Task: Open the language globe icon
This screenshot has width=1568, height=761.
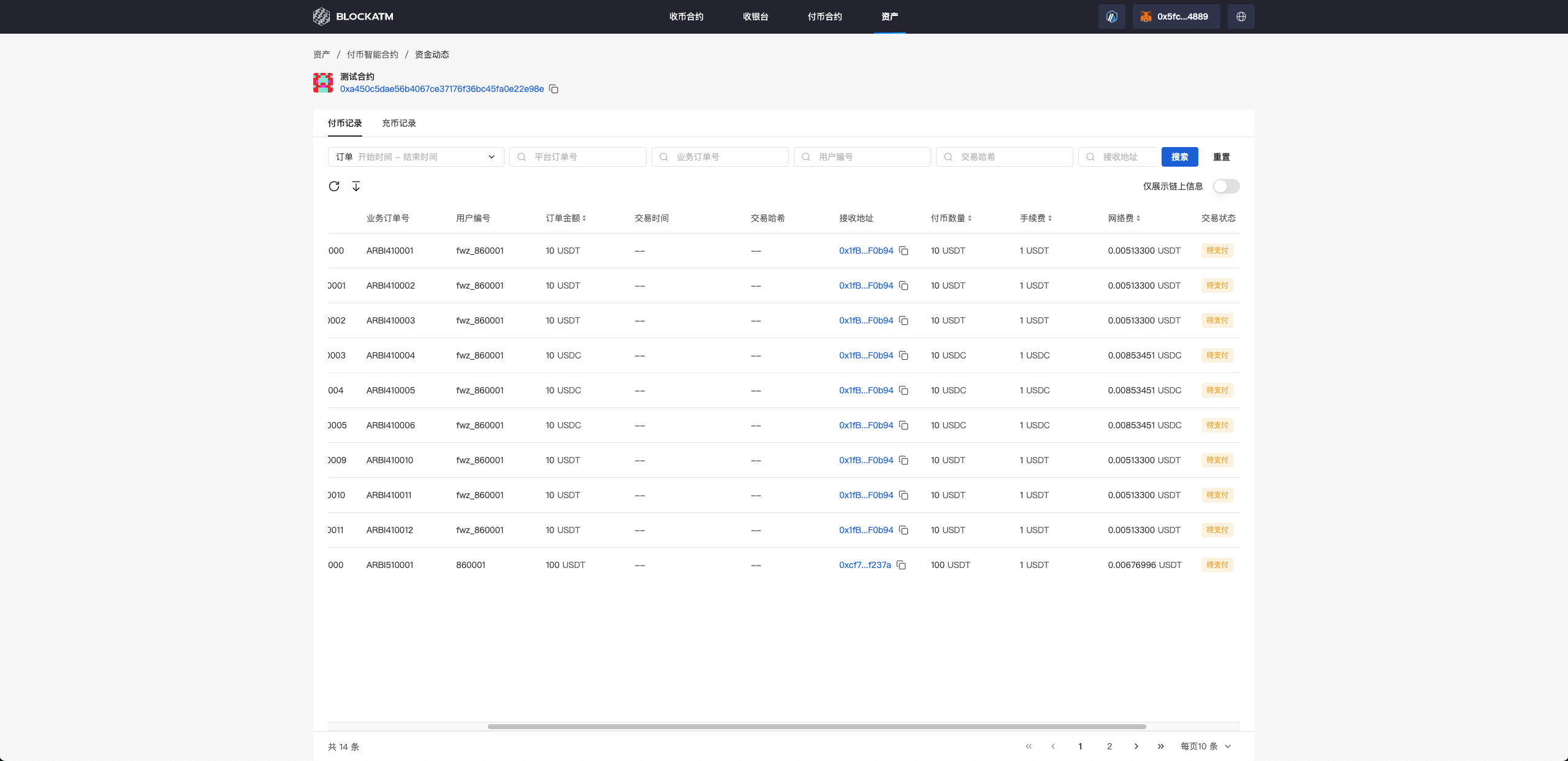Action: (x=1241, y=17)
